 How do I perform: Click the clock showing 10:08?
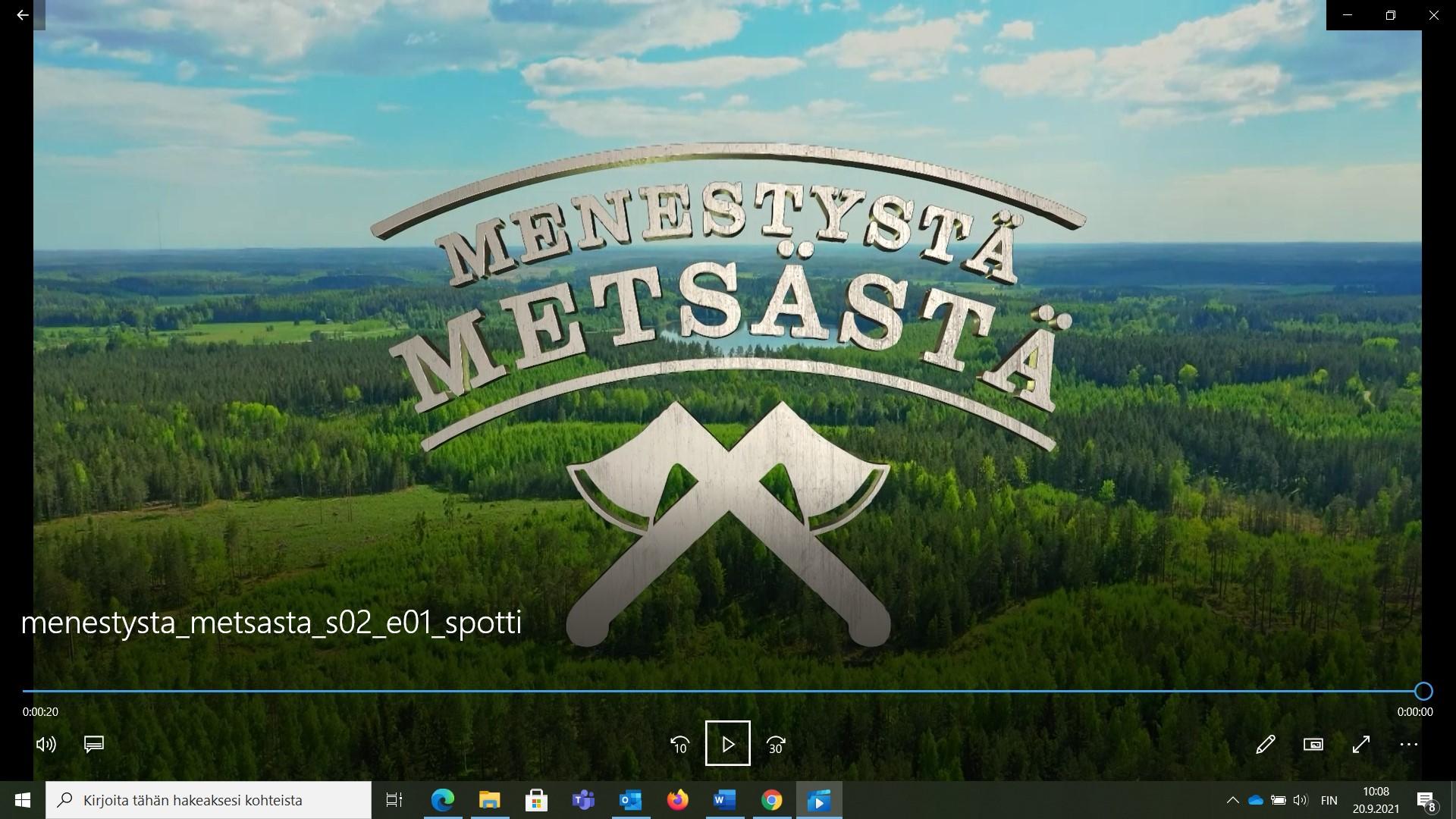click(1376, 800)
